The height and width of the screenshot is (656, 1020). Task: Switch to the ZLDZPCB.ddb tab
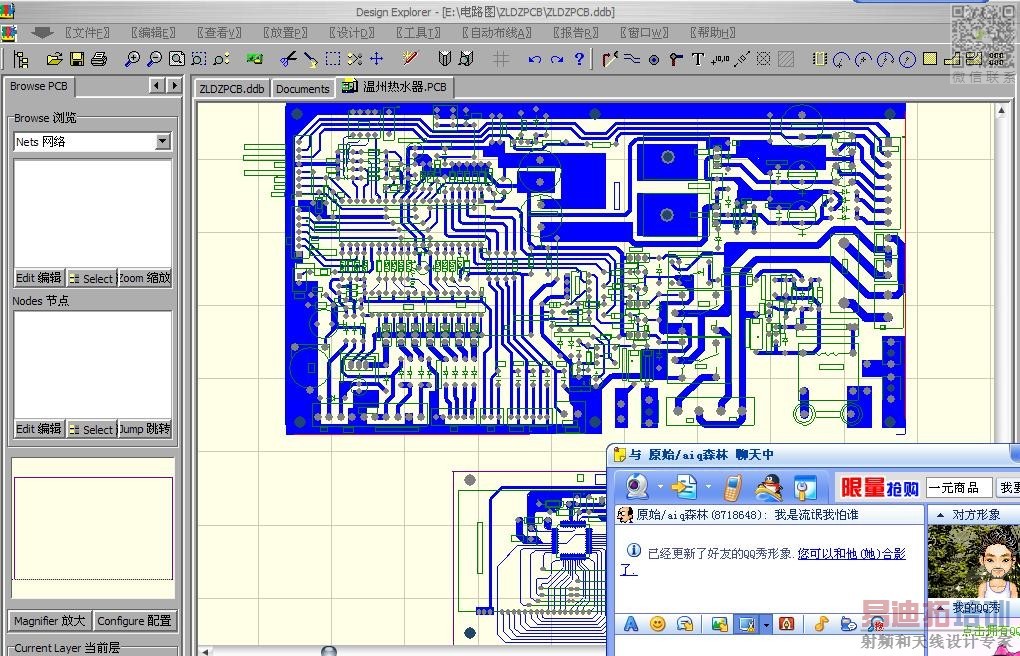[x=232, y=88]
